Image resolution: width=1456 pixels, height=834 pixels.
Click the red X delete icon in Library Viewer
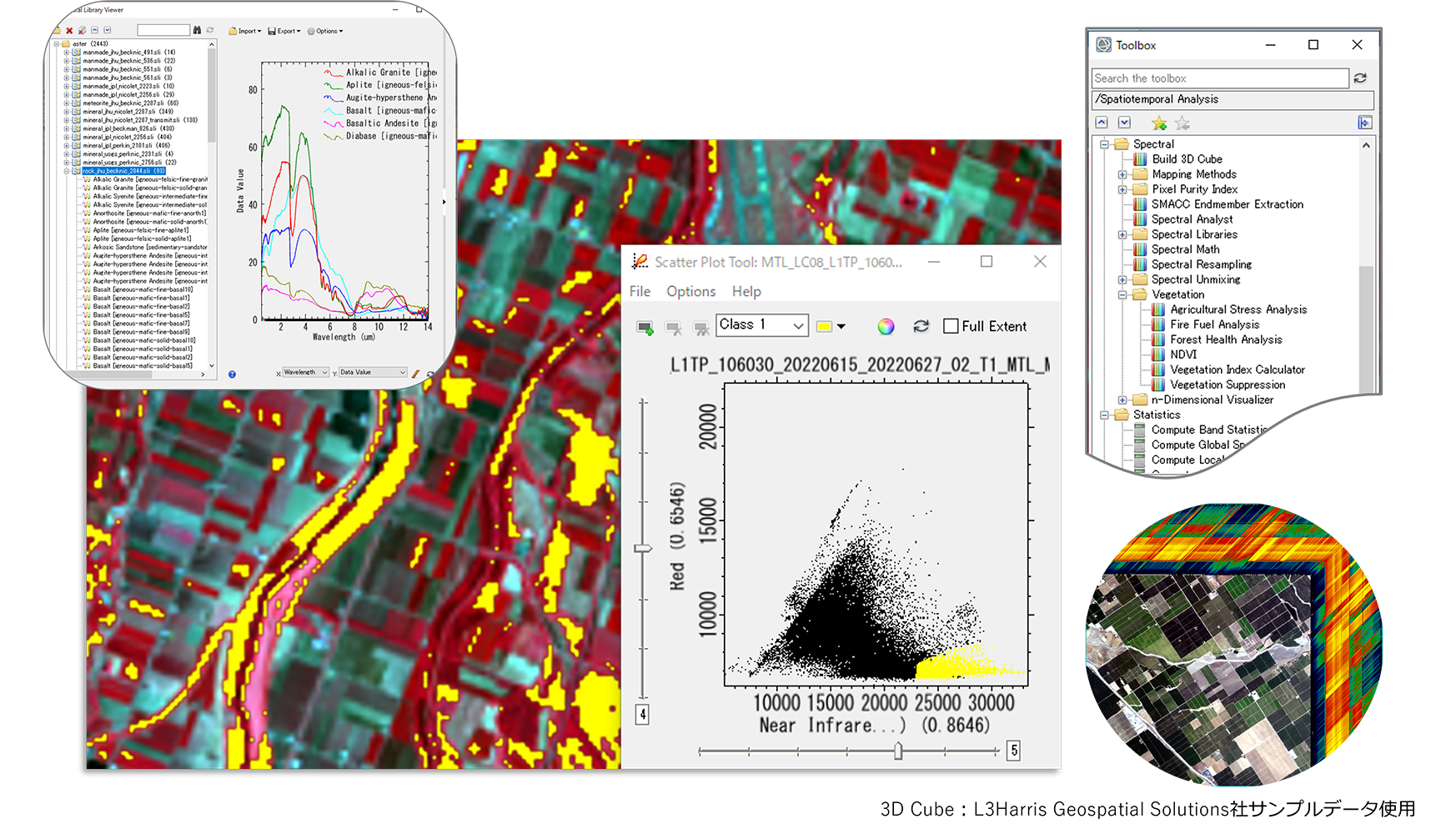point(69,31)
